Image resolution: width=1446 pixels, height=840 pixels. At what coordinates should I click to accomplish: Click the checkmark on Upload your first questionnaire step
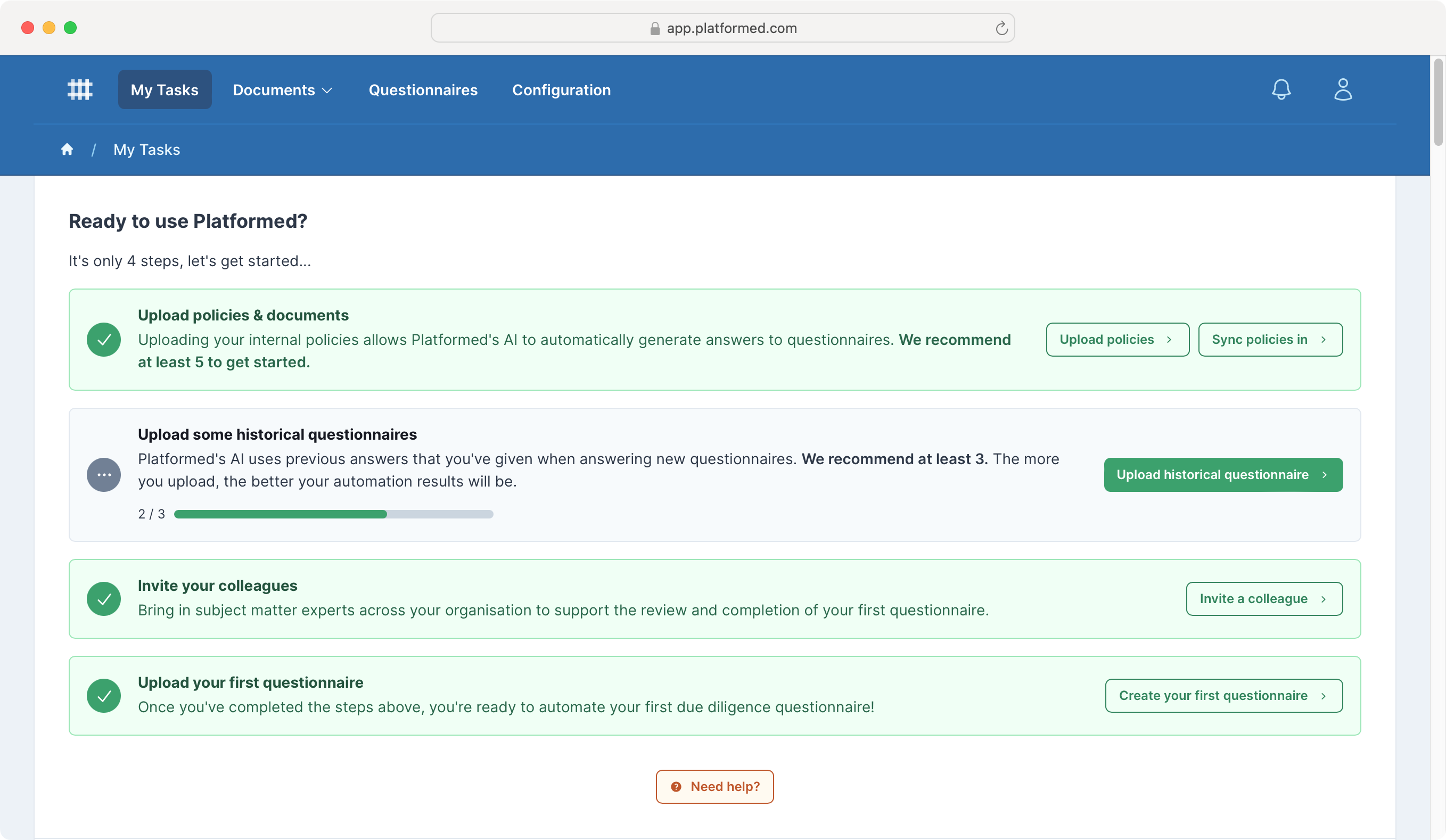pyautogui.click(x=104, y=695)
